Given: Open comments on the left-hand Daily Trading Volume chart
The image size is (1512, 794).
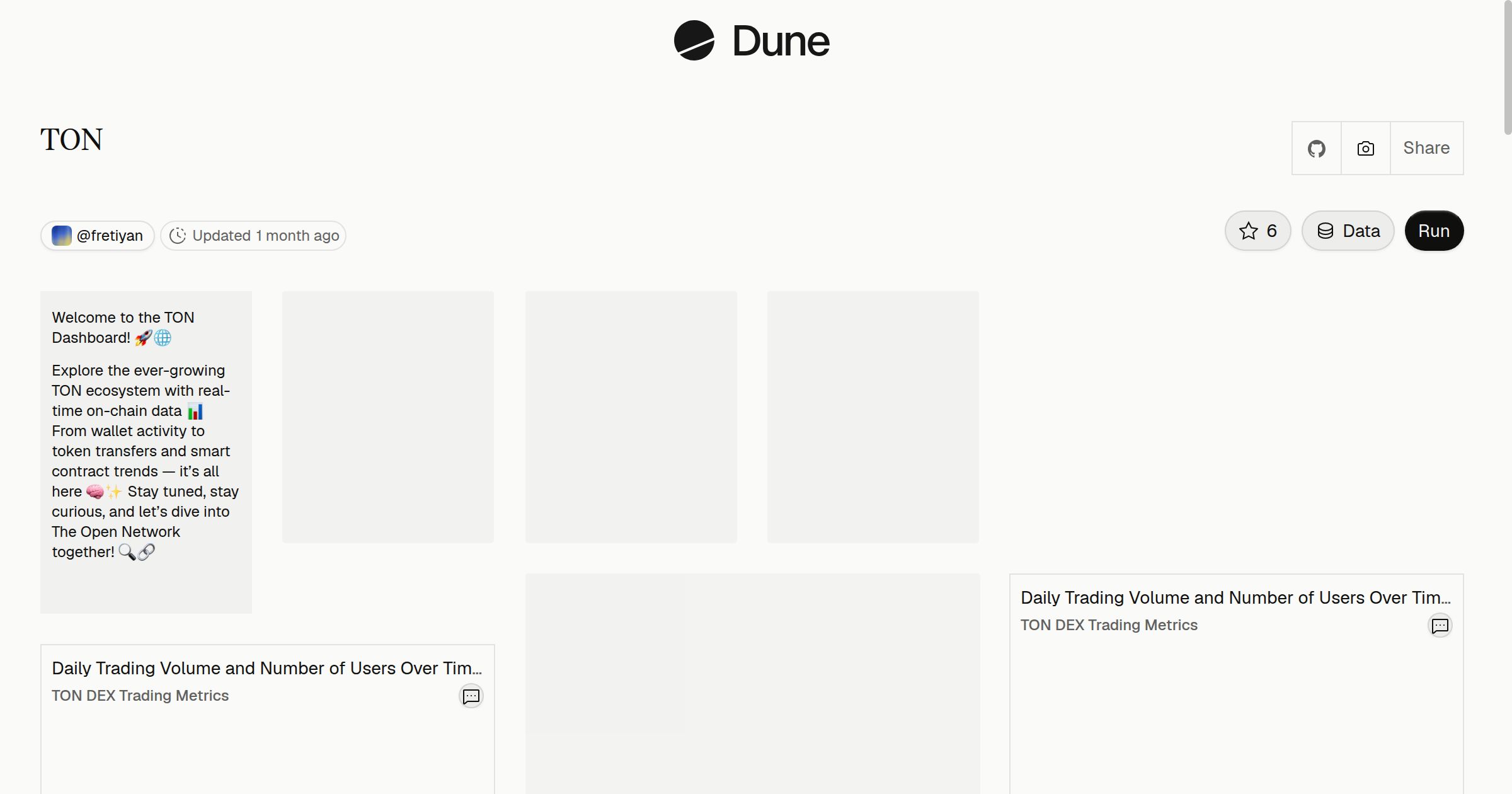Looking at the screenshot, I should (471, 696).
